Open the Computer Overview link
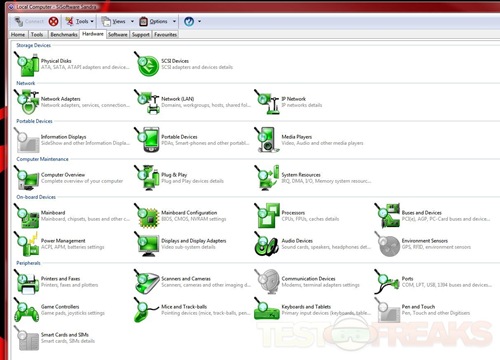 (x=63, y=175)
